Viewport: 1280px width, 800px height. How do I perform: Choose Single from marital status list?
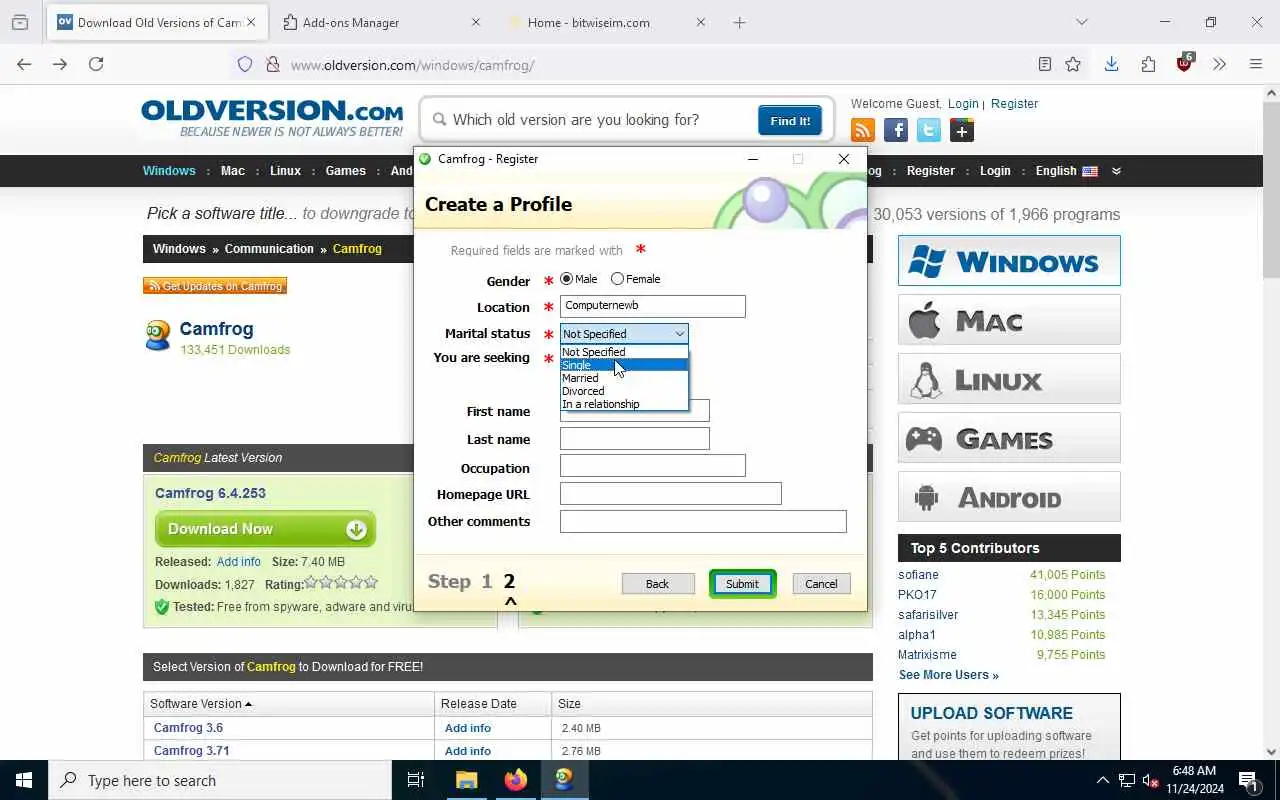tap(624, 365)
